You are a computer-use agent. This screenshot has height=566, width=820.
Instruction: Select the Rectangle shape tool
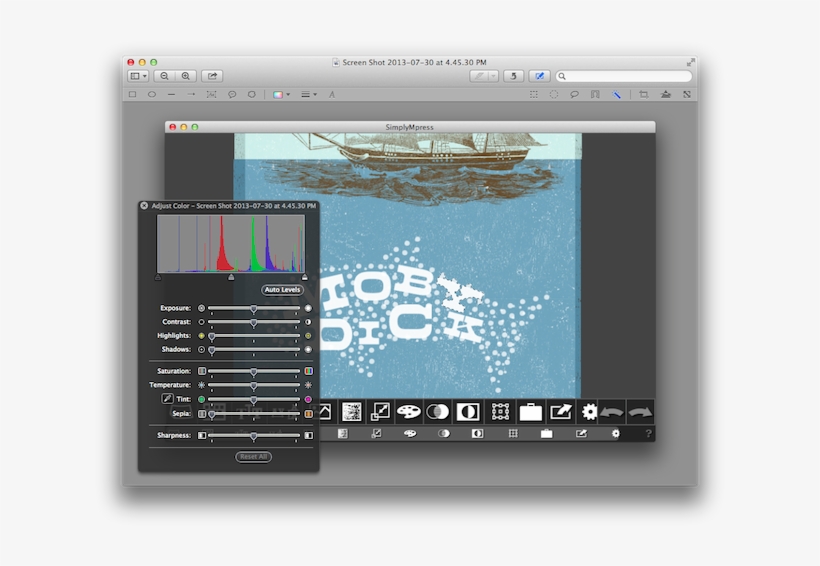(132, 95)
